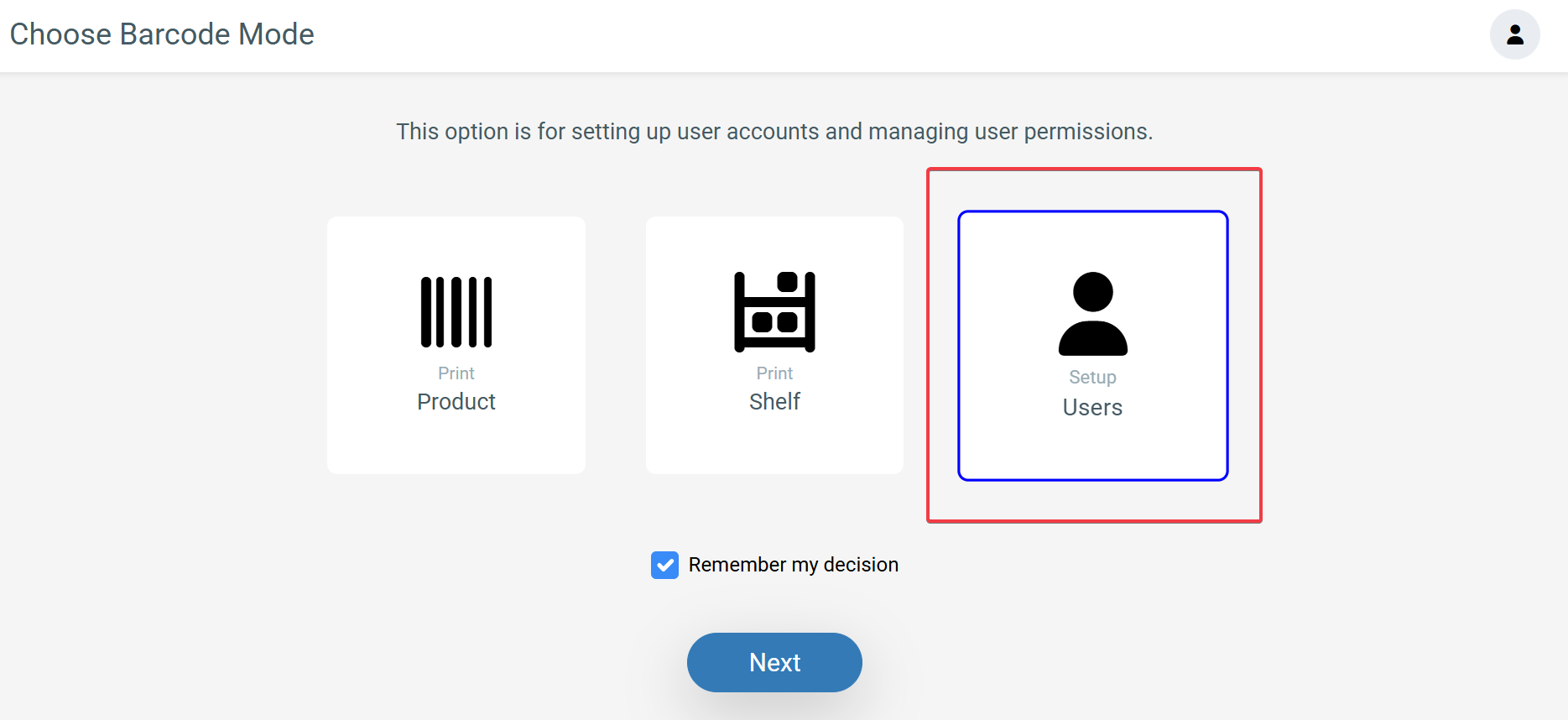Click the "Choose Barcode Mode" page title

162,34
